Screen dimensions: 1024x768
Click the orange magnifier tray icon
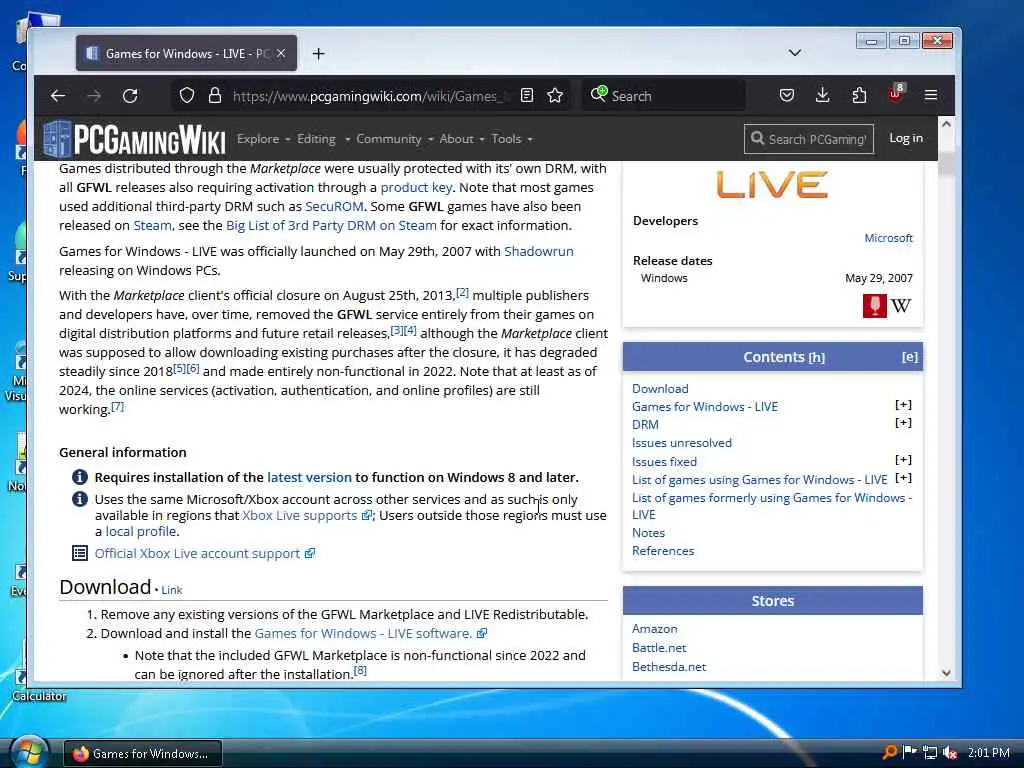889,752
